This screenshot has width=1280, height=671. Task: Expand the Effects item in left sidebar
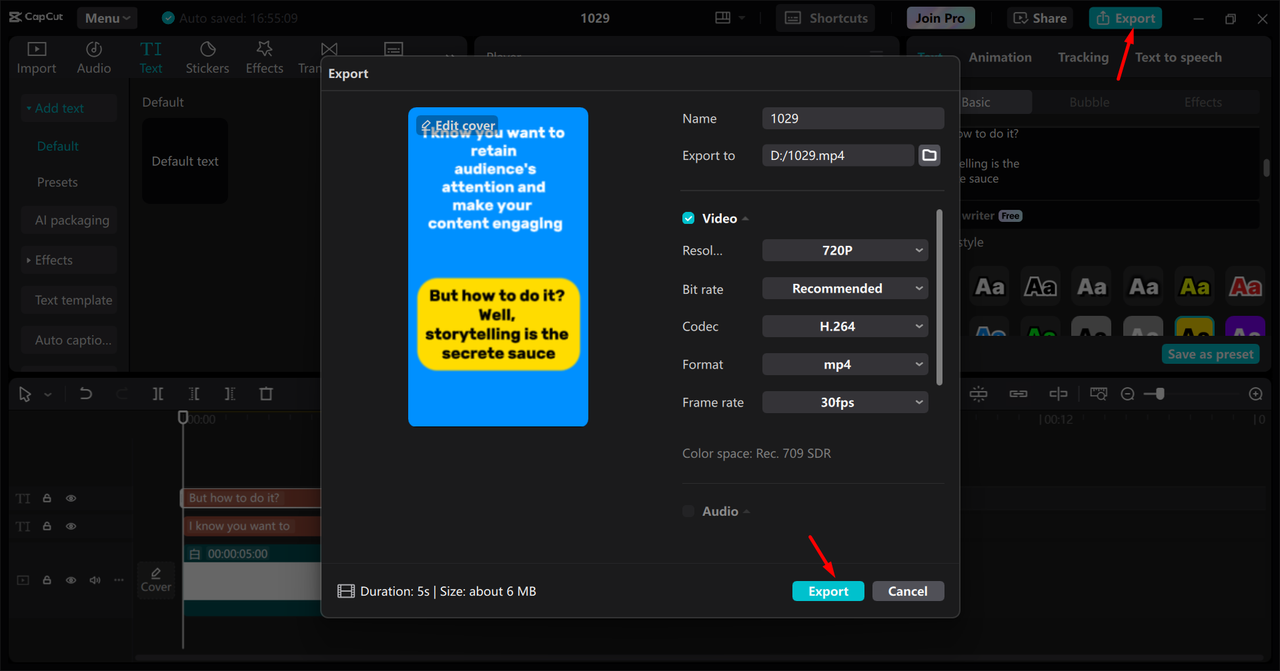tap(69, 260)
